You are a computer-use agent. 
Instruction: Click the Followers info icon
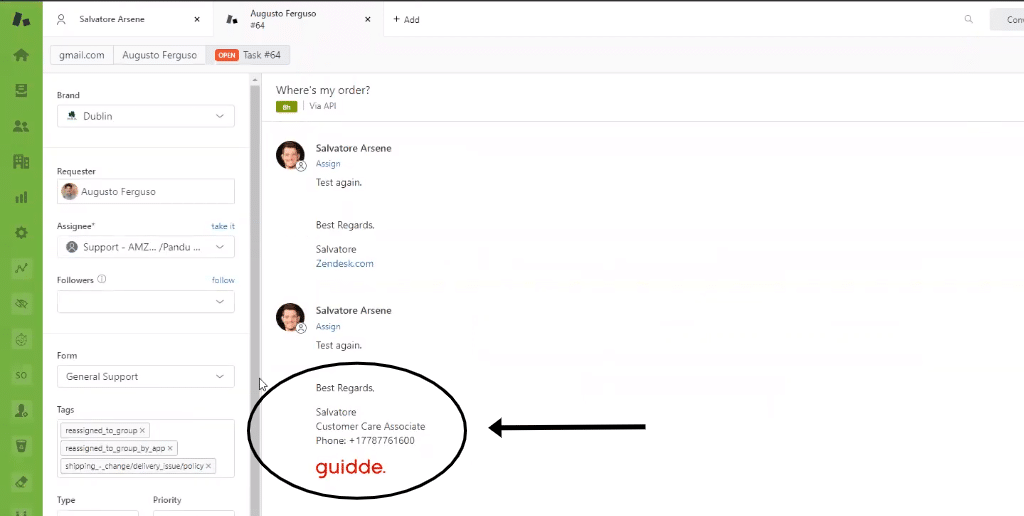point(101,279)
